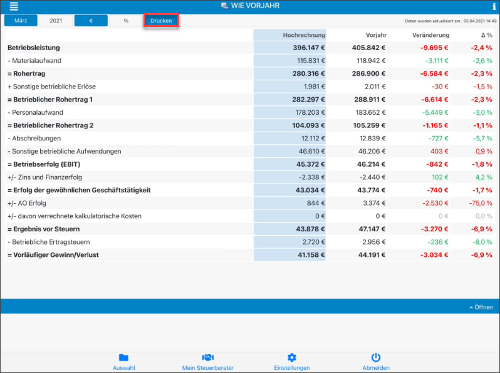Toggle display to Euro values
Viewport: 500px width, 373px height.
coord(91,21)
